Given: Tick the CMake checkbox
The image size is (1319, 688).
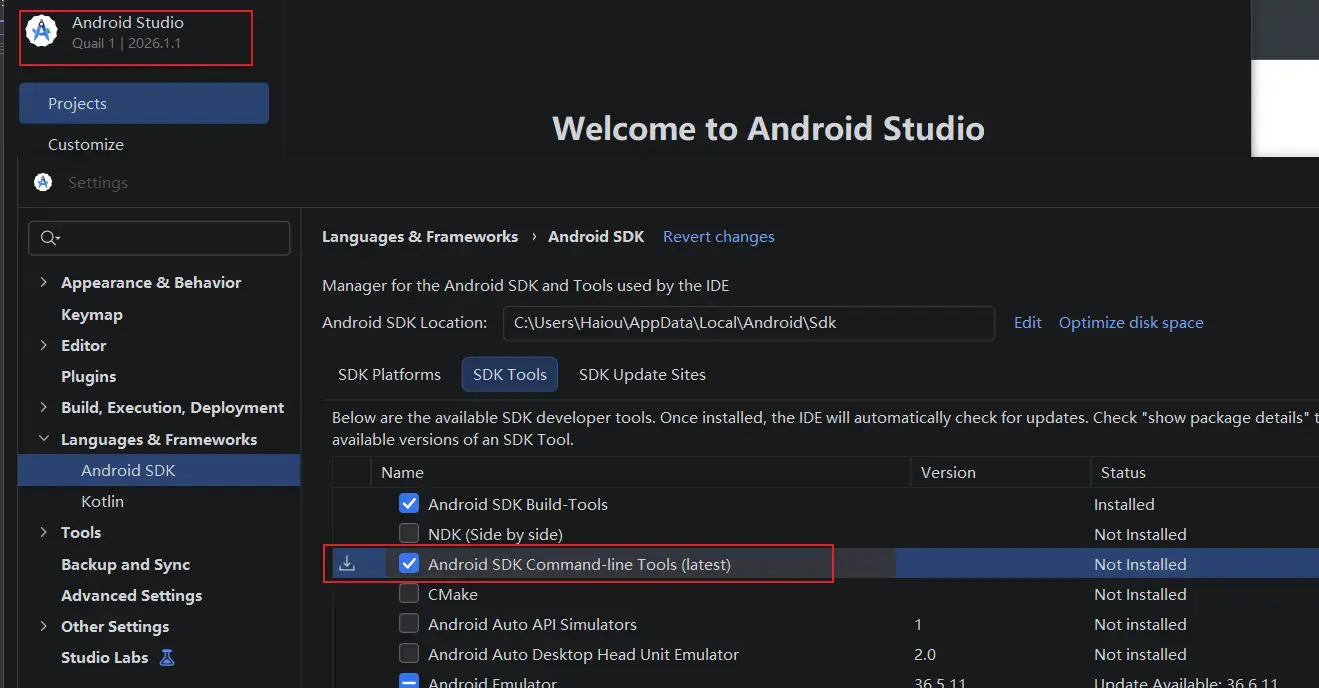Looking at the screenshot, I should click(409, 594).
